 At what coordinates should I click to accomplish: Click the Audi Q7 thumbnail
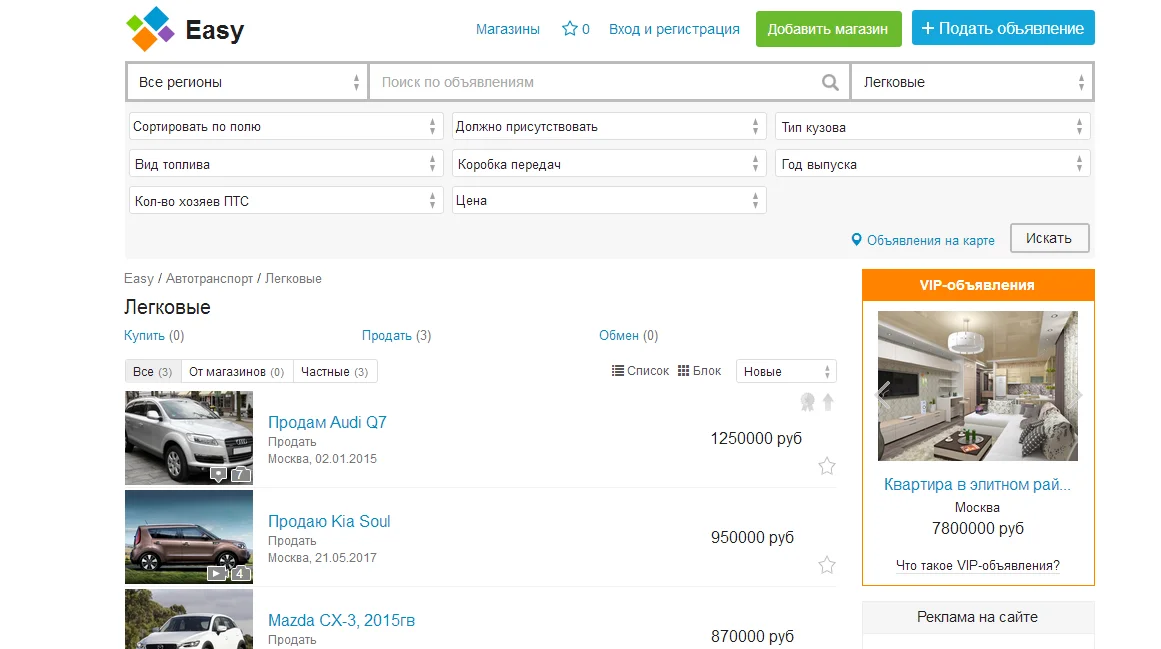(x=189, y=438)
